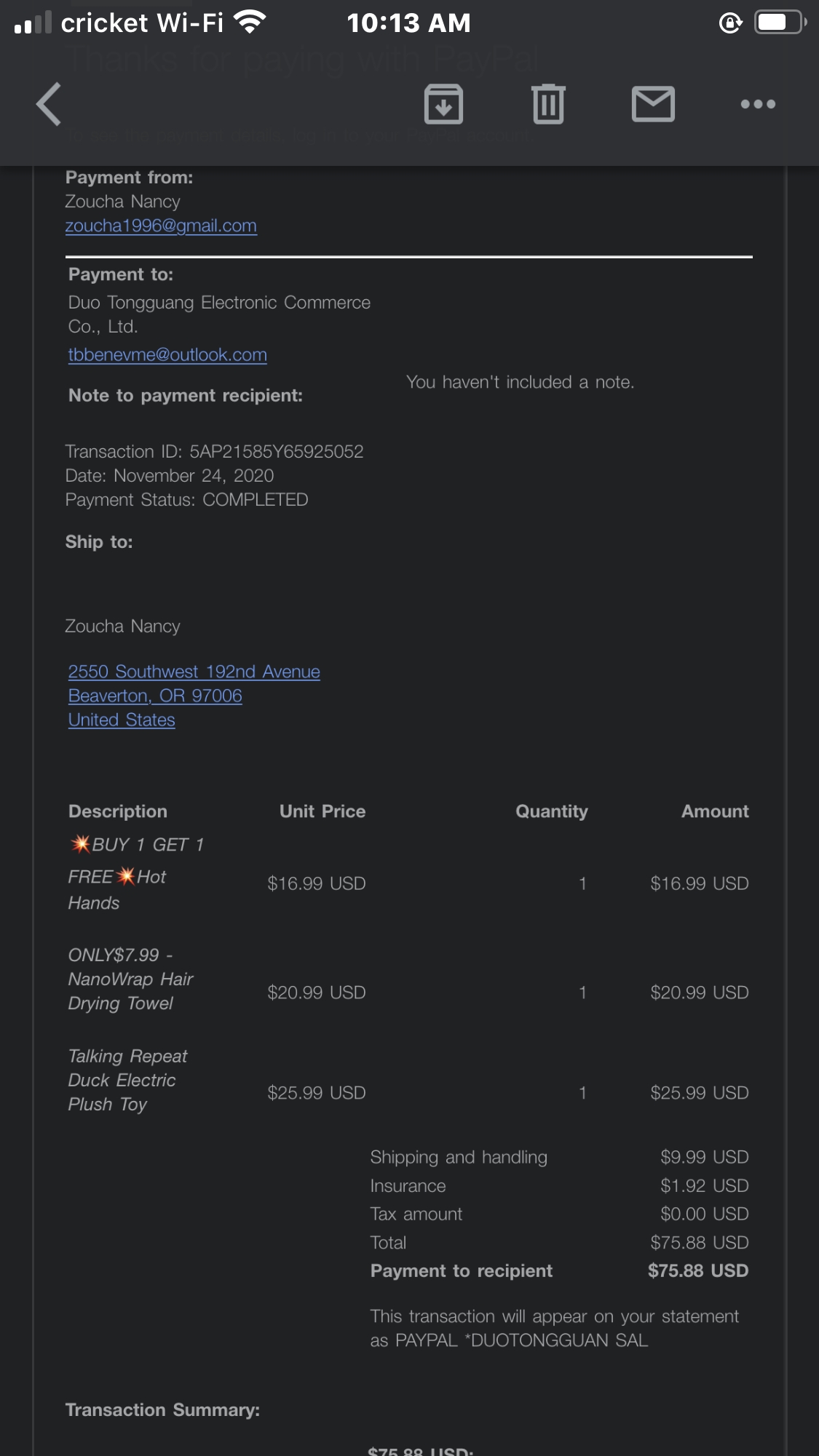The height and width of the screenshot is (1456, 819).
Task: Tap the back arrow icon
Action: (49, 104)
